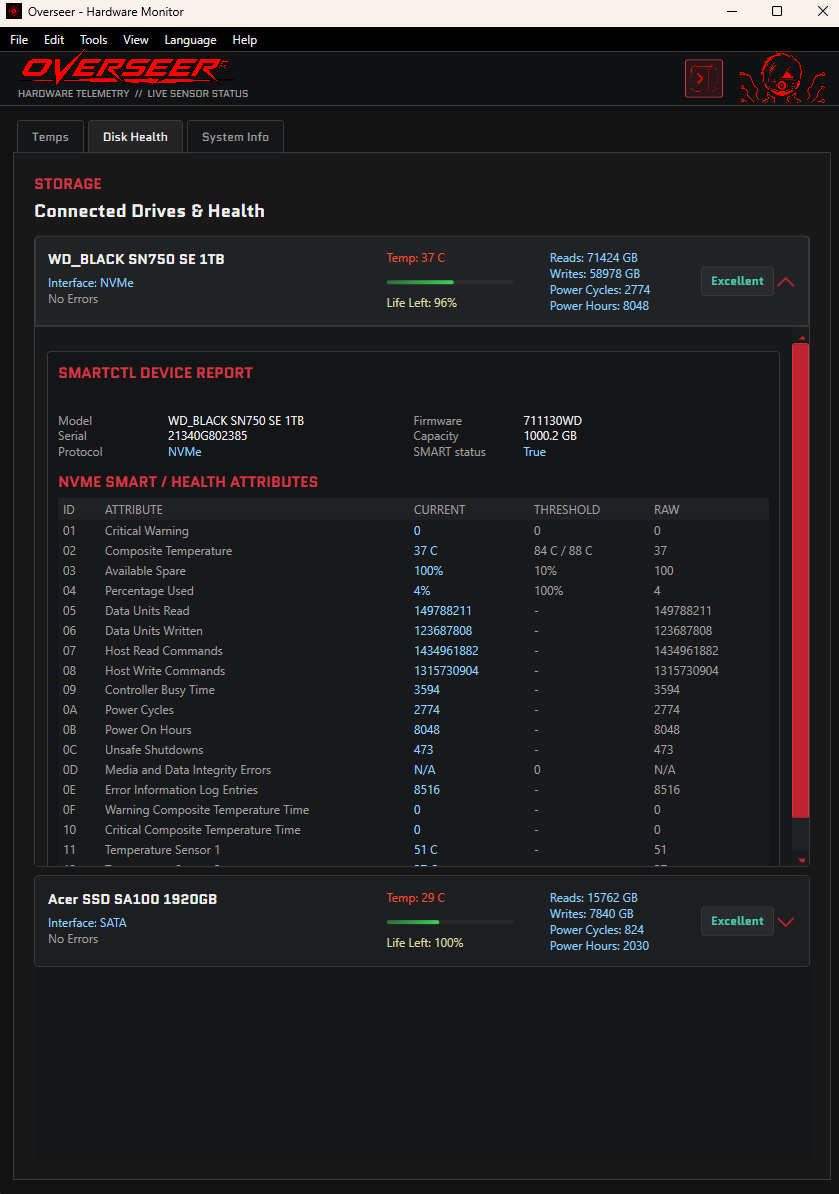Click the red sidebar toggle icon in header
The image size is (839, 1194).
point(703,78)
